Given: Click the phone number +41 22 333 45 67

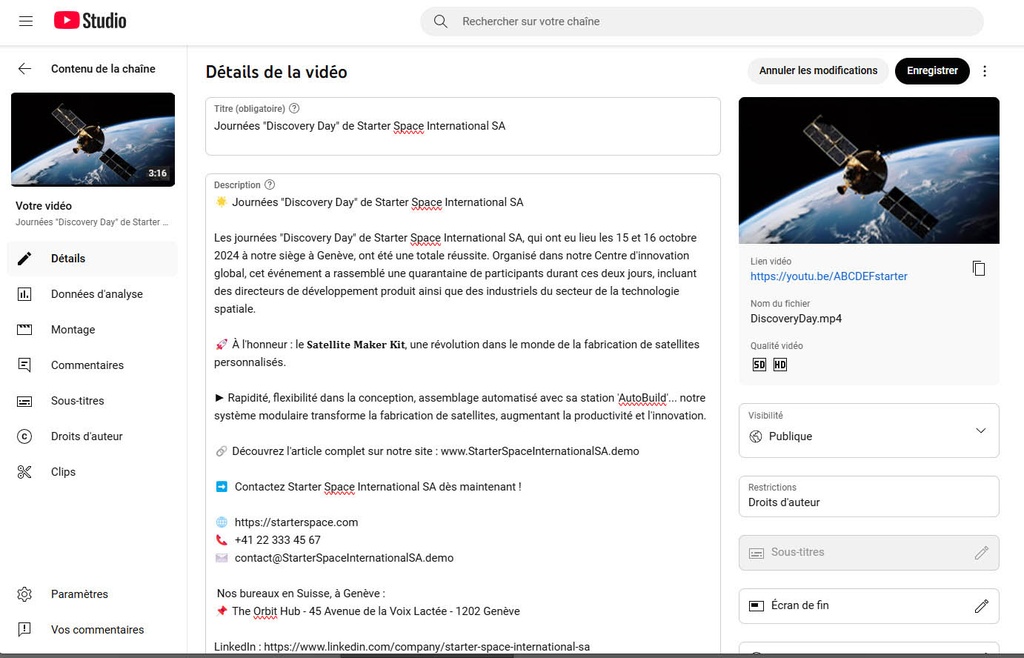Looking at the screenshot, I should click(x=278, y=540).
